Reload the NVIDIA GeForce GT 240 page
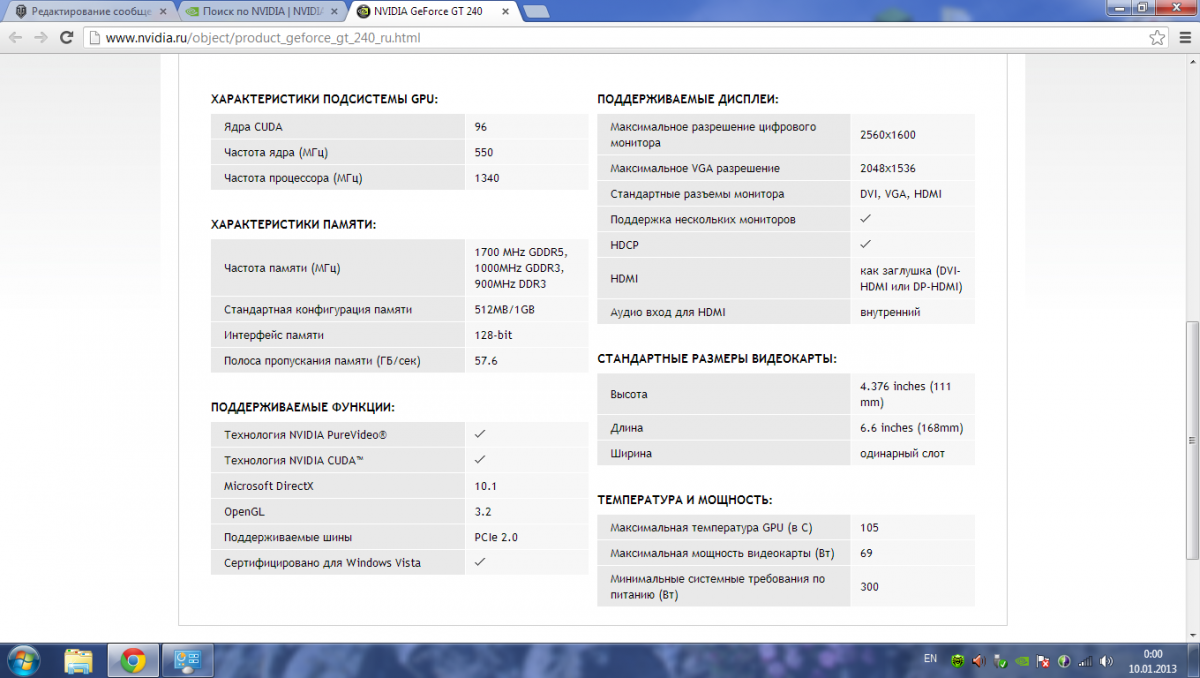Image resolution: width=1200 pixels, height=678 pixels. tap(67, 38)
